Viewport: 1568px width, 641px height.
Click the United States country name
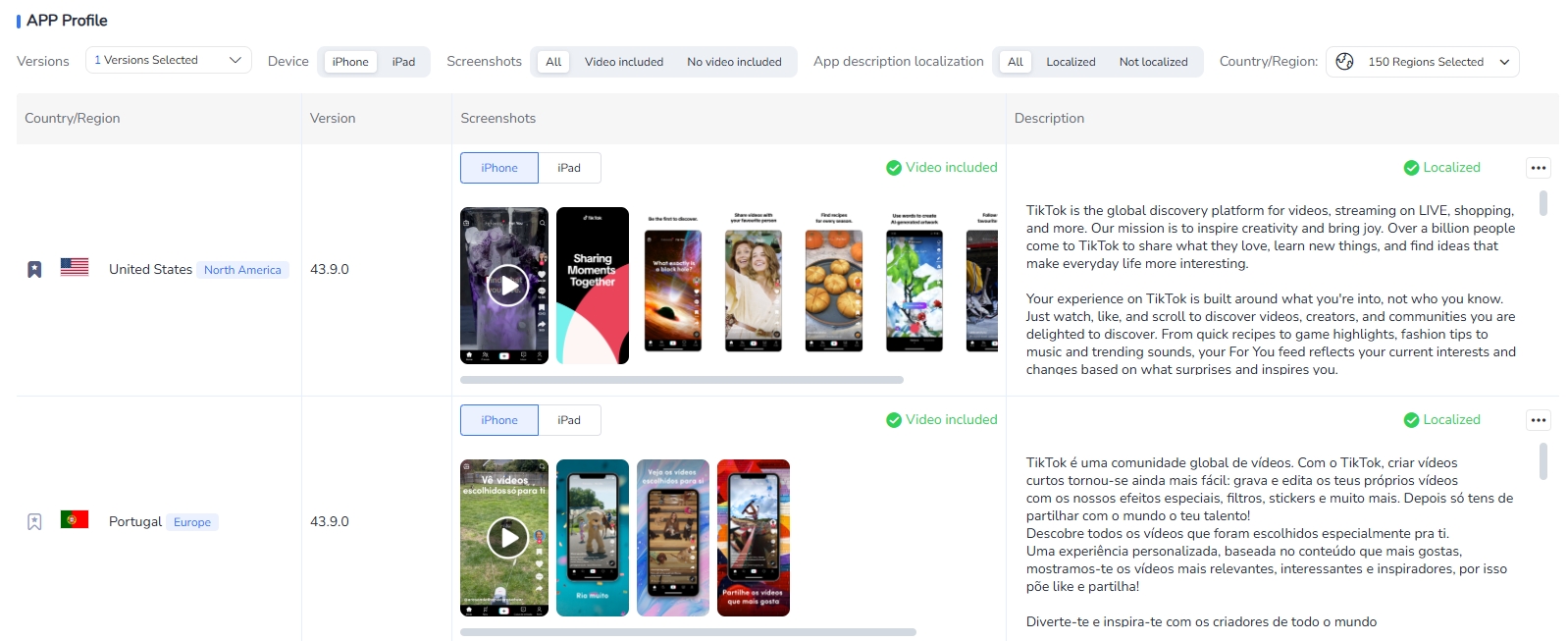click(150, 269)
